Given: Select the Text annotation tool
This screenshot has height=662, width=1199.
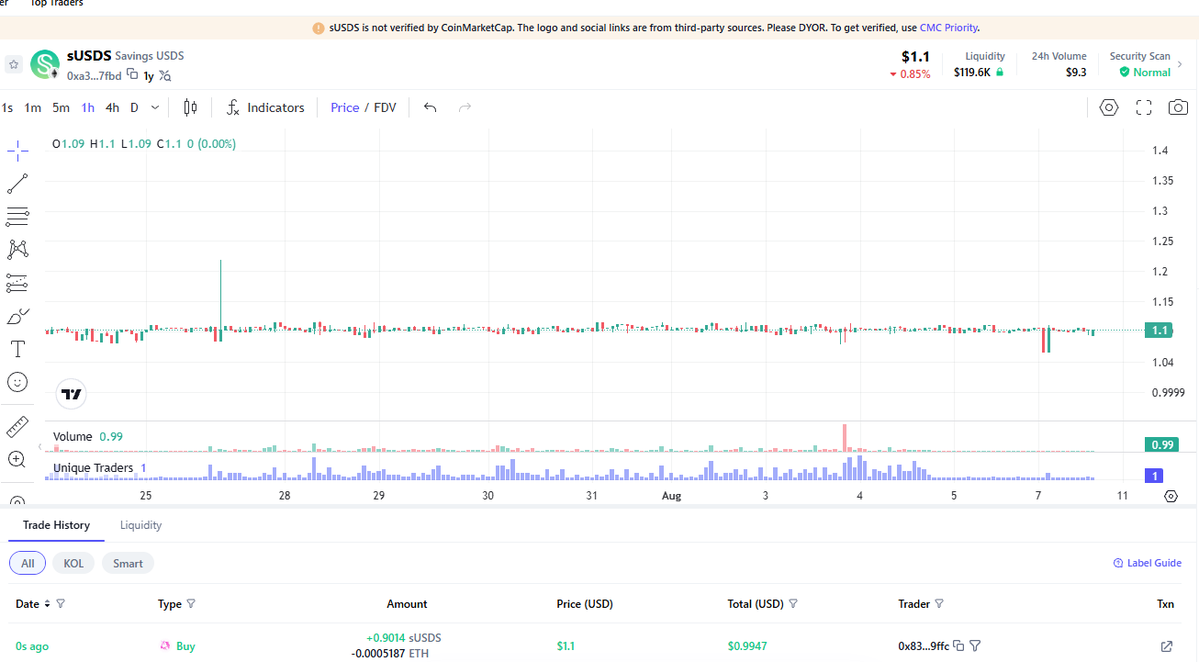Looking at the screenshot, I should [18, 349].
